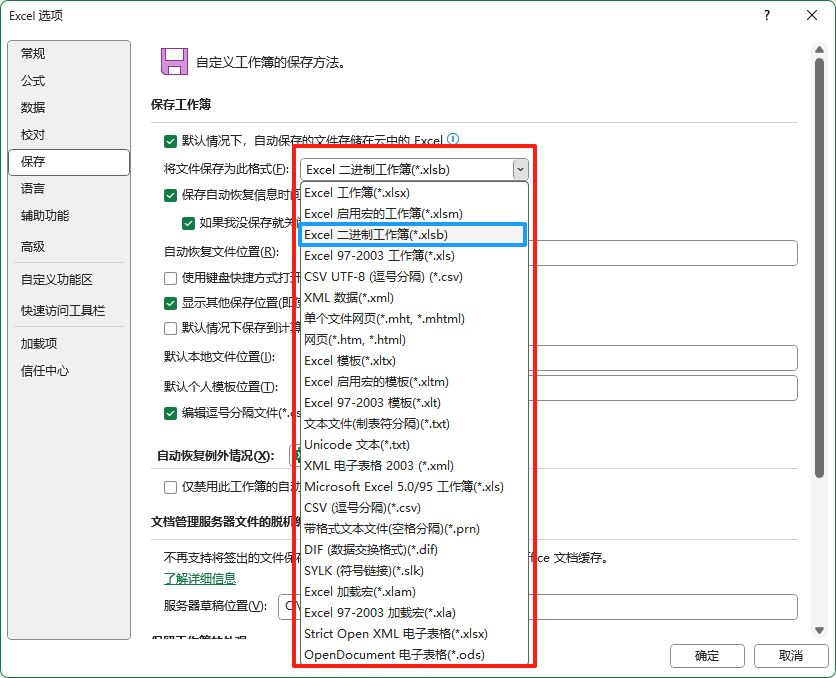Select XML 数据(*.xml) option
Viewport: 836px width, 678px height.
pyautogui.click(x=414, y=298)
